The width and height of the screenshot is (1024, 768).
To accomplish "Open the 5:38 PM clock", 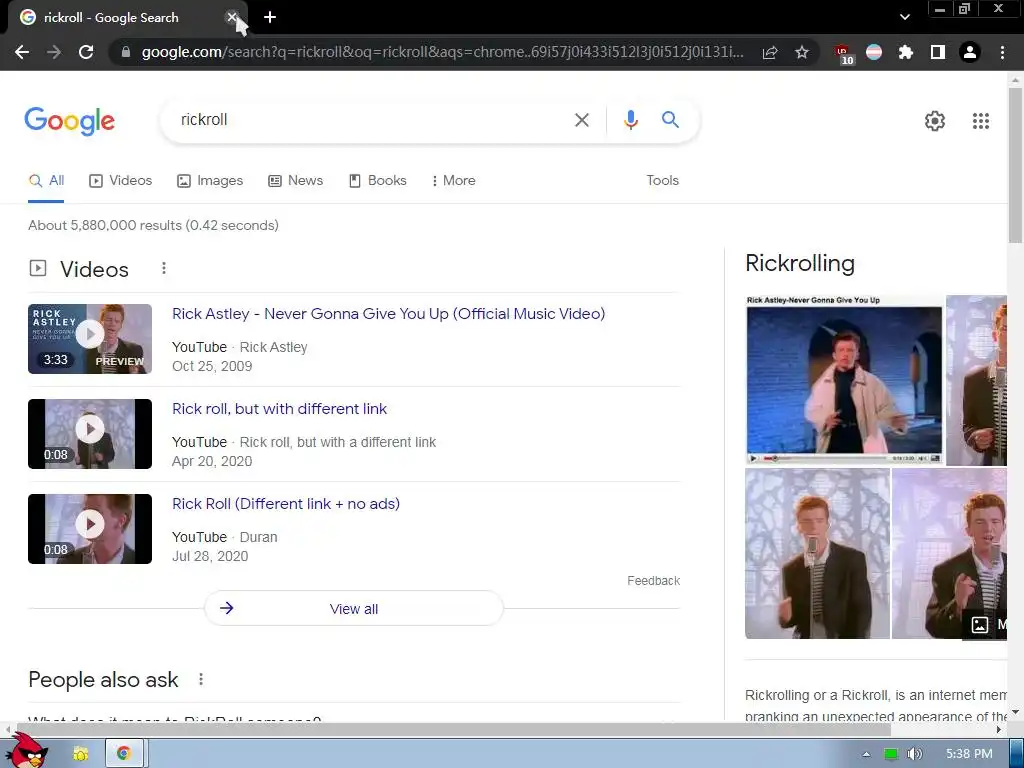I will point(969,754).
